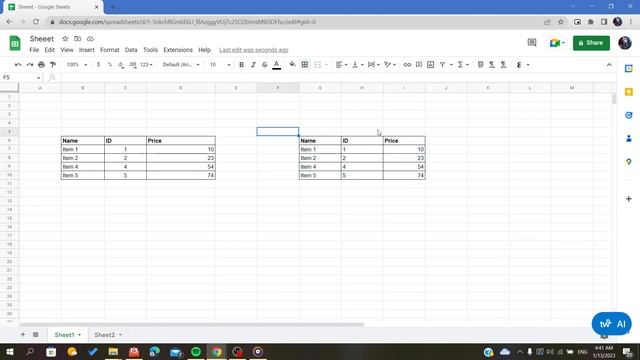Screen dimensions: 640x360
Task: Hide the toolbar menus with caret
Action: click(609, 64)
